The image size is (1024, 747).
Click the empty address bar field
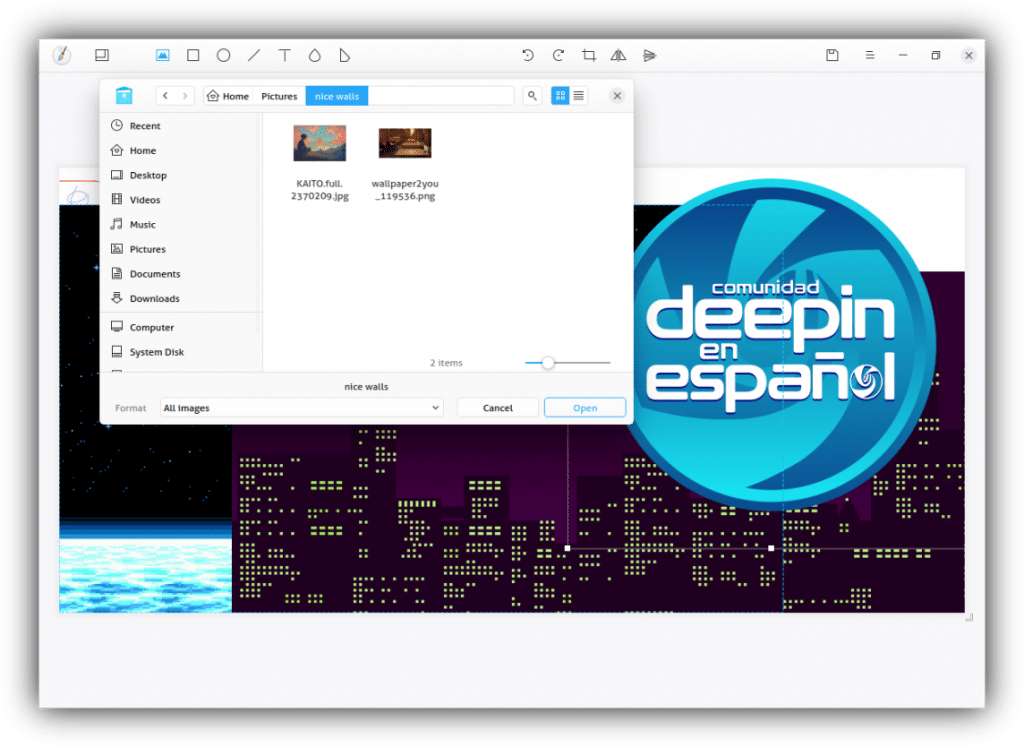click(x=441, y=96)
